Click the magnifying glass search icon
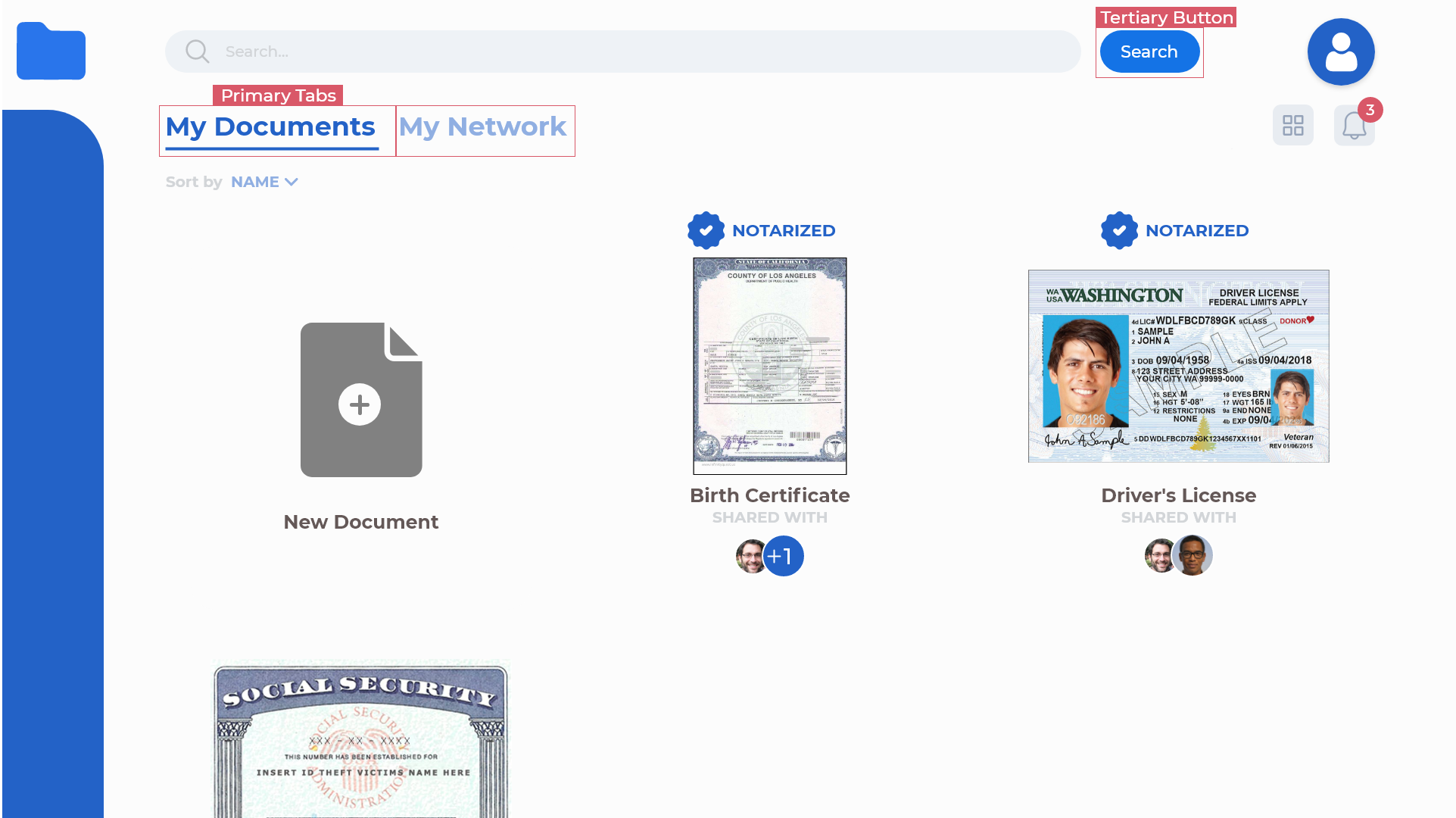The height and width of the screenshot is (818, 1456). pos(197,52)
